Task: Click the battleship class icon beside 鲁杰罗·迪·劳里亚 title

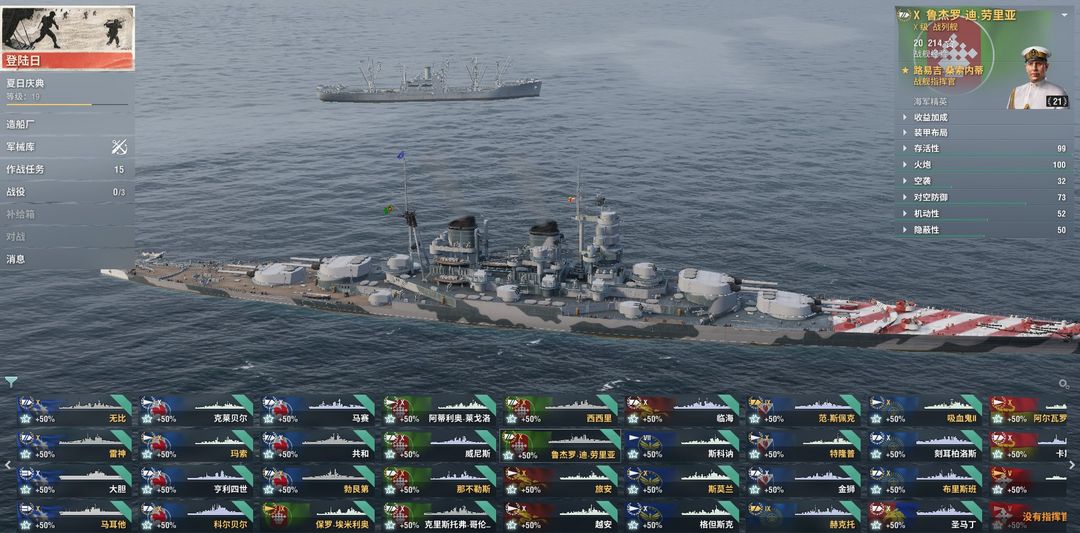Action: coord(904,14)
